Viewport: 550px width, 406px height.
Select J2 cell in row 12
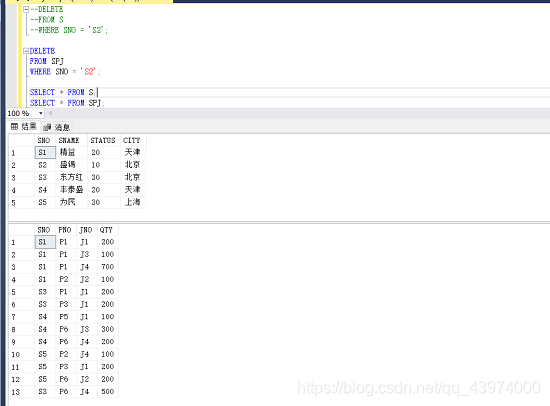tap(86, 379)
